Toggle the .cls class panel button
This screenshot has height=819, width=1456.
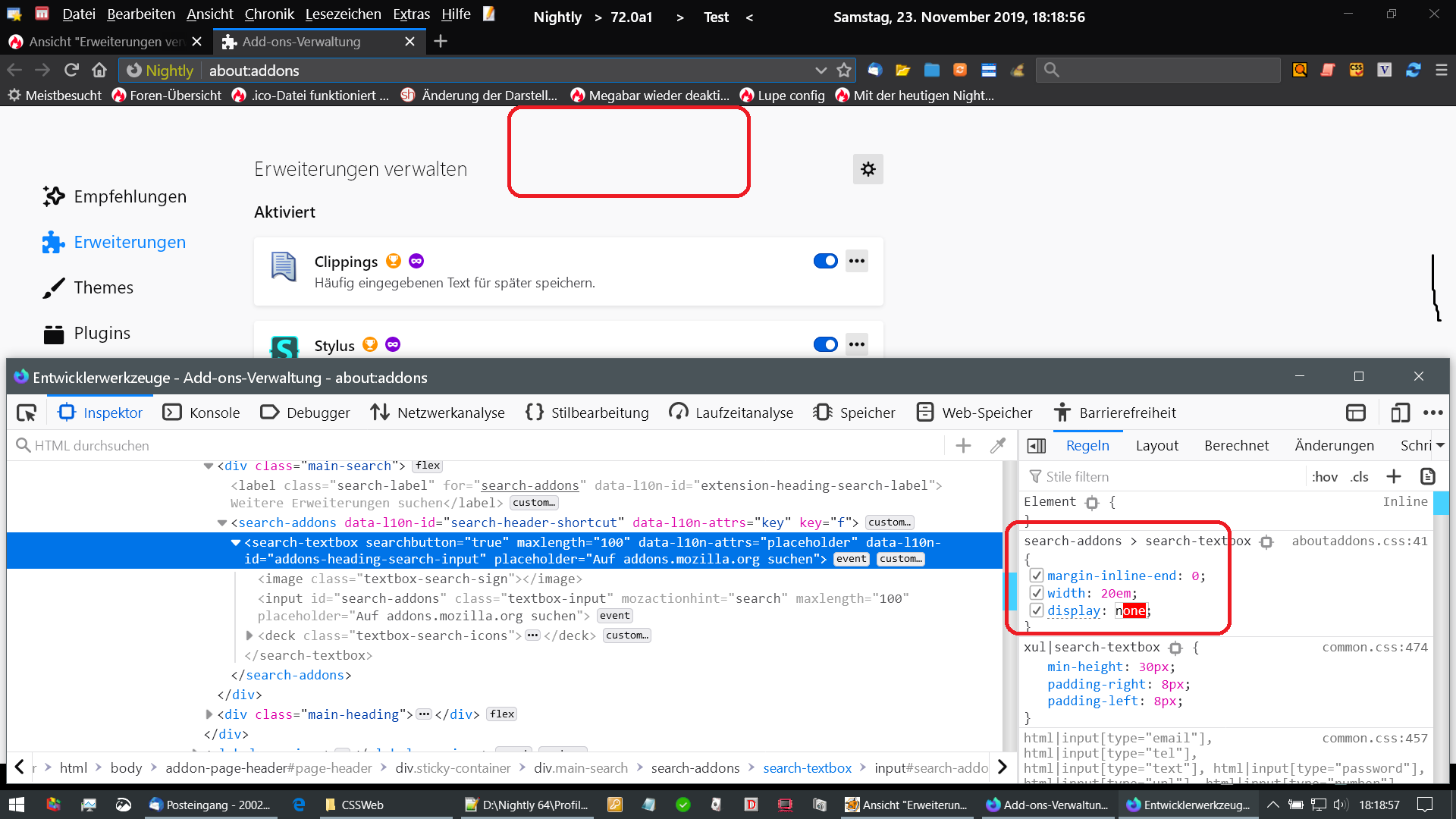click(x=1359, y=476)
